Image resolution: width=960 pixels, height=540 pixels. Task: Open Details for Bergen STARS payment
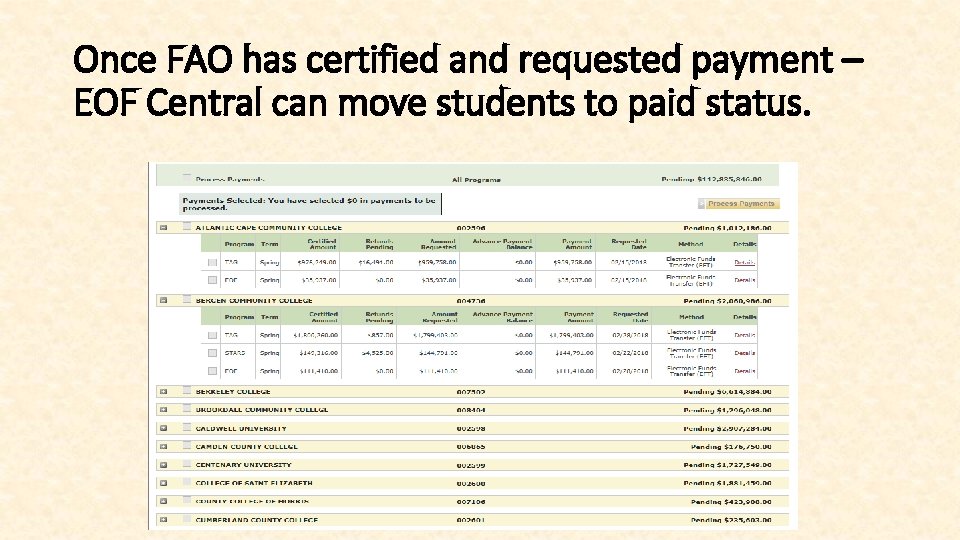[x=744, y=353]
